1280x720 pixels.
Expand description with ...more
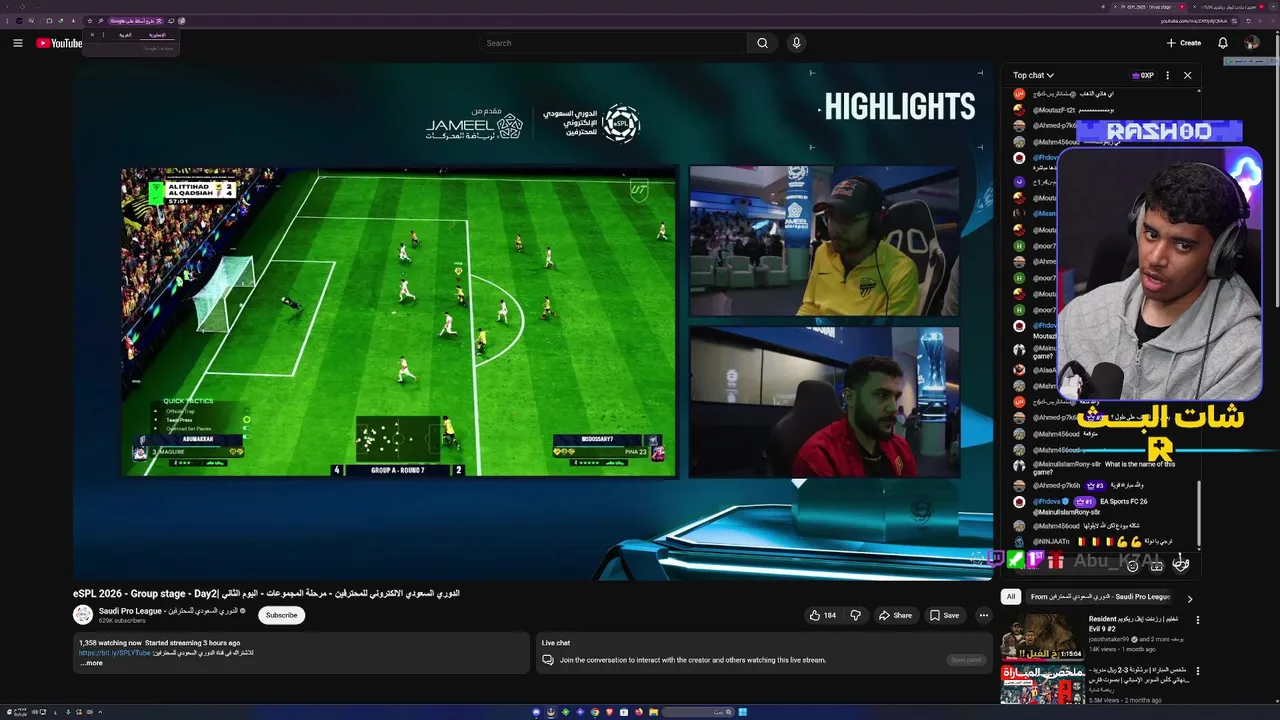[91, 663]
